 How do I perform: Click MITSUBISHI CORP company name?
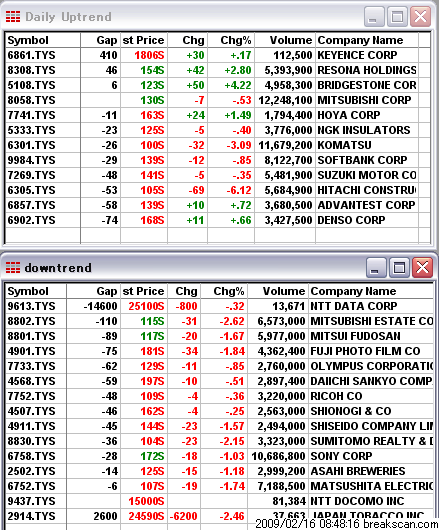(x=364, y=100)
